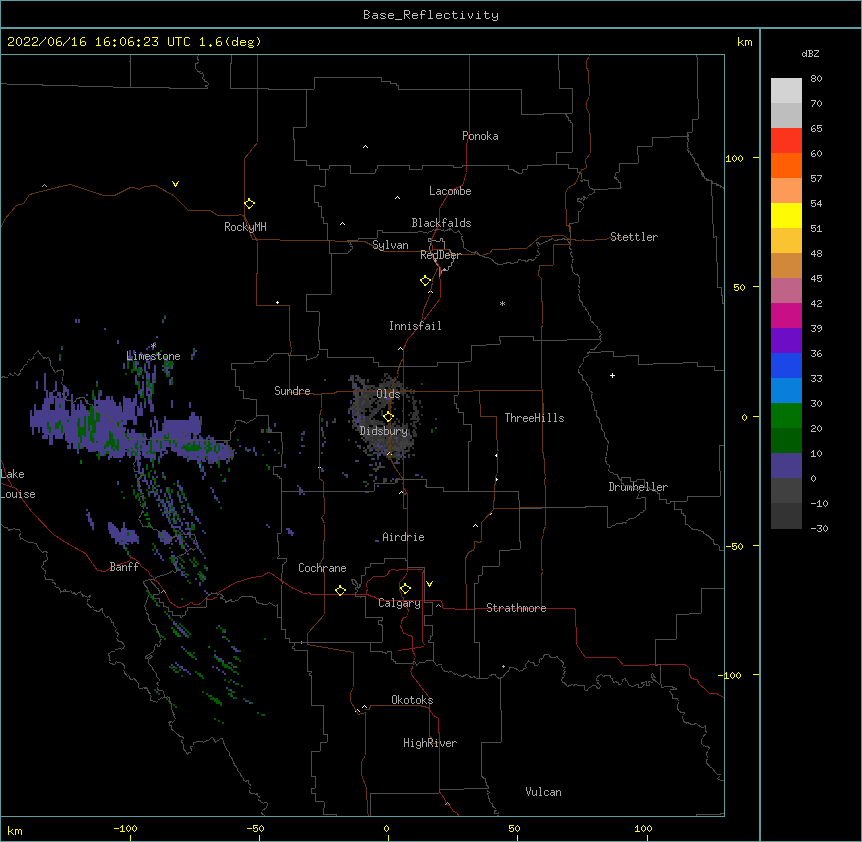Click the Blackfalds label
This screenshot has height=842, width=862.
441,223
